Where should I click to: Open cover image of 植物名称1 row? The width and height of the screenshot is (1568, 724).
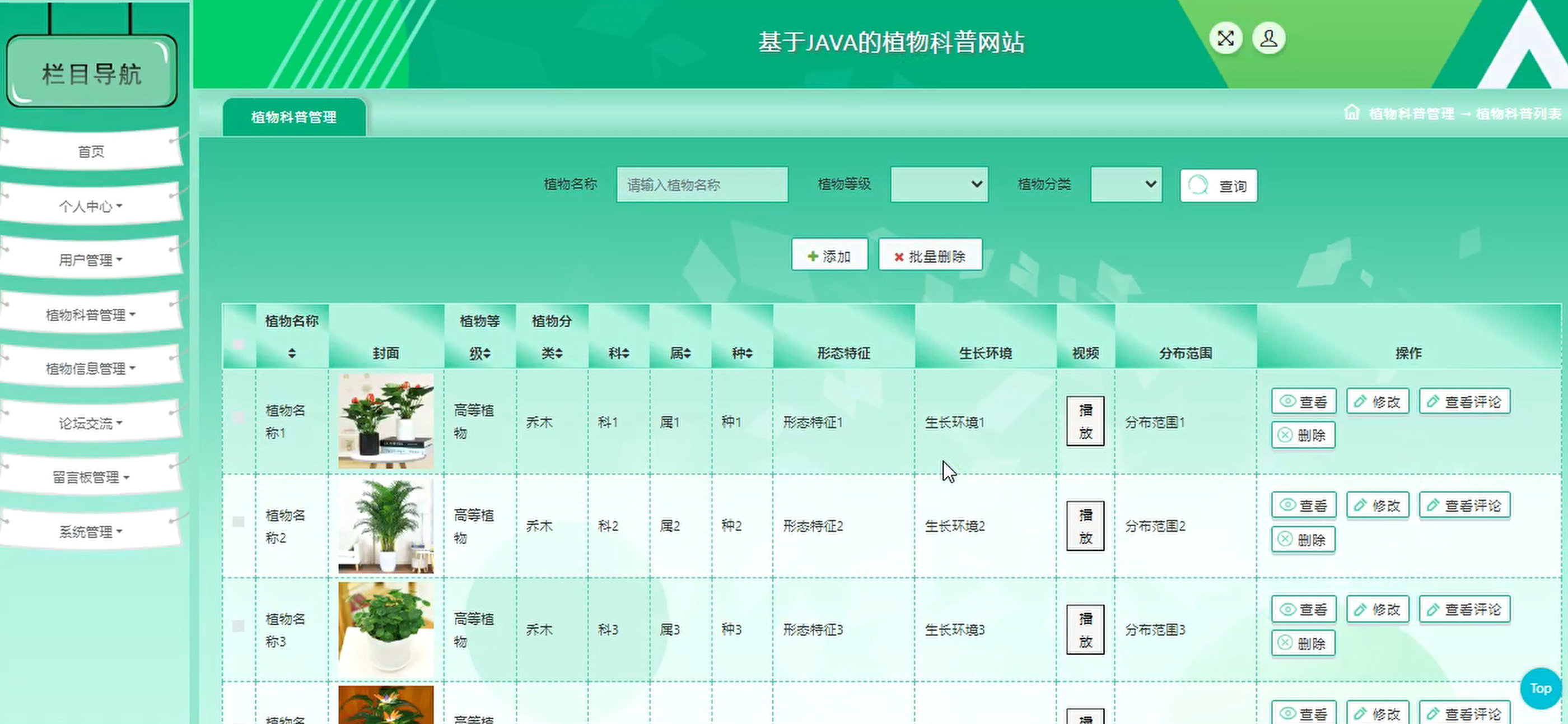(386, 421)
